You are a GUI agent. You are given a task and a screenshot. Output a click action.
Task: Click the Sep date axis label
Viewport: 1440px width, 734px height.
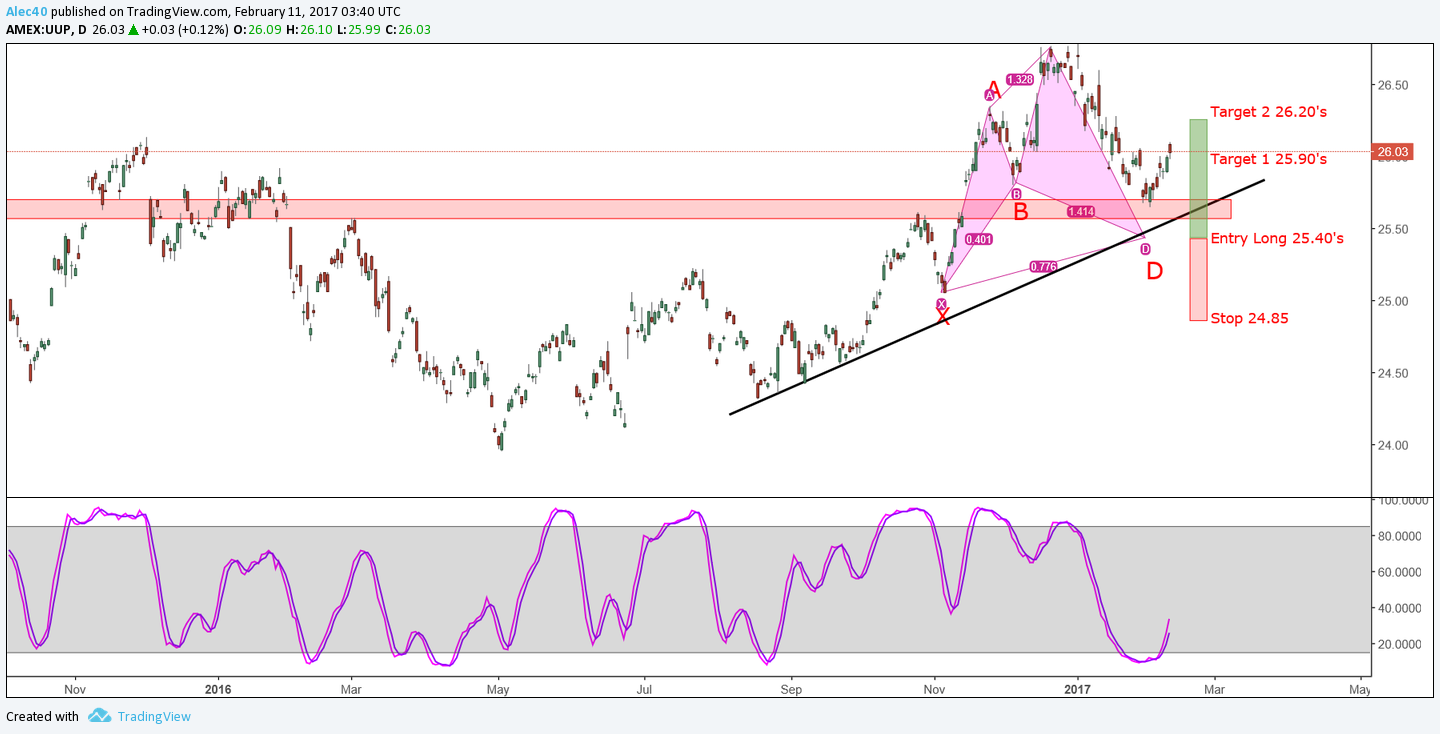pos(791,689)
